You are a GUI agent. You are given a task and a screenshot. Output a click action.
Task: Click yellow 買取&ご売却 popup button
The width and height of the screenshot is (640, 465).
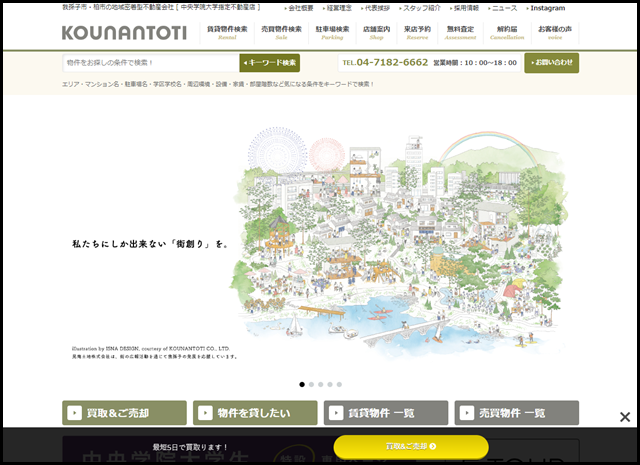[411, 447]
